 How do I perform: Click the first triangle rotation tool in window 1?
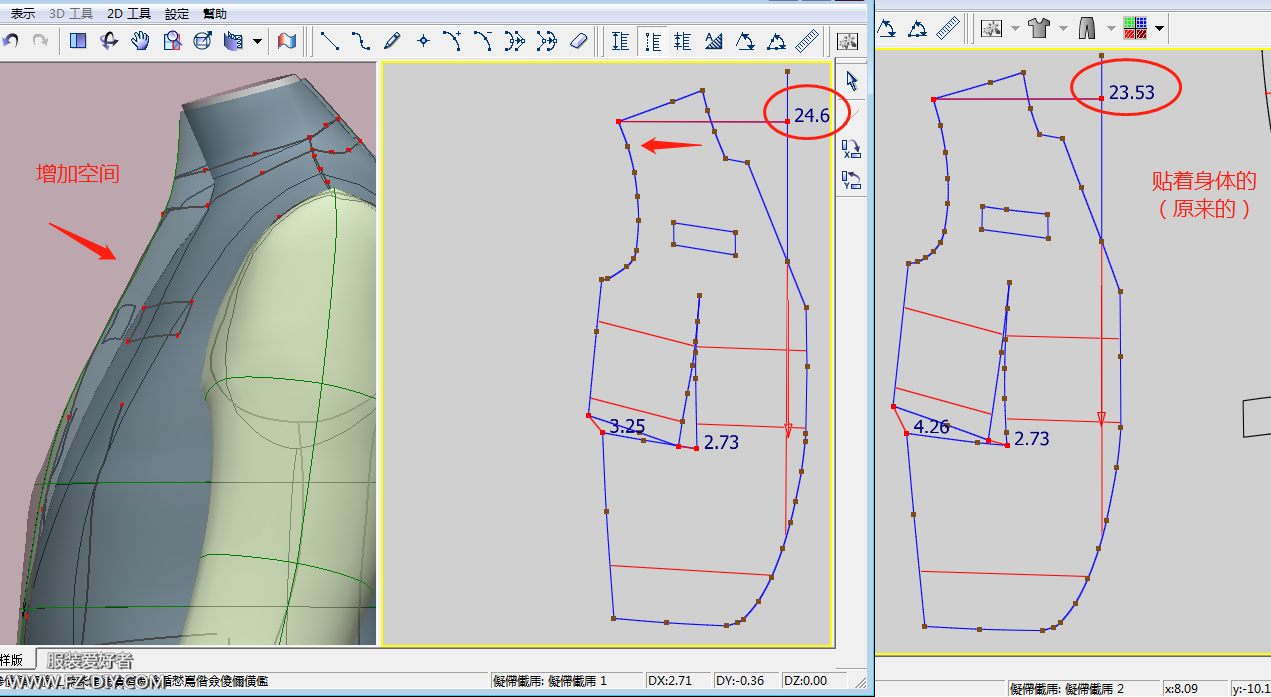[745, 41]
